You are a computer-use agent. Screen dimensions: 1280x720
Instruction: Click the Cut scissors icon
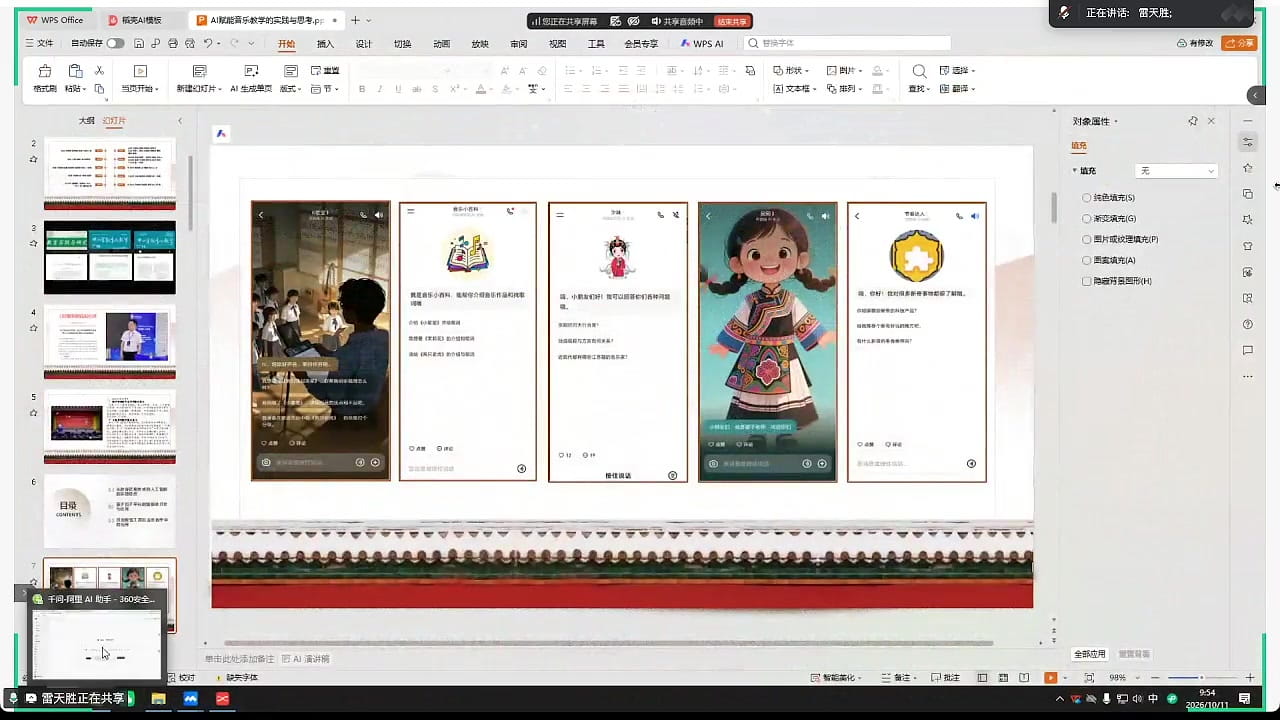coord(99,70)
